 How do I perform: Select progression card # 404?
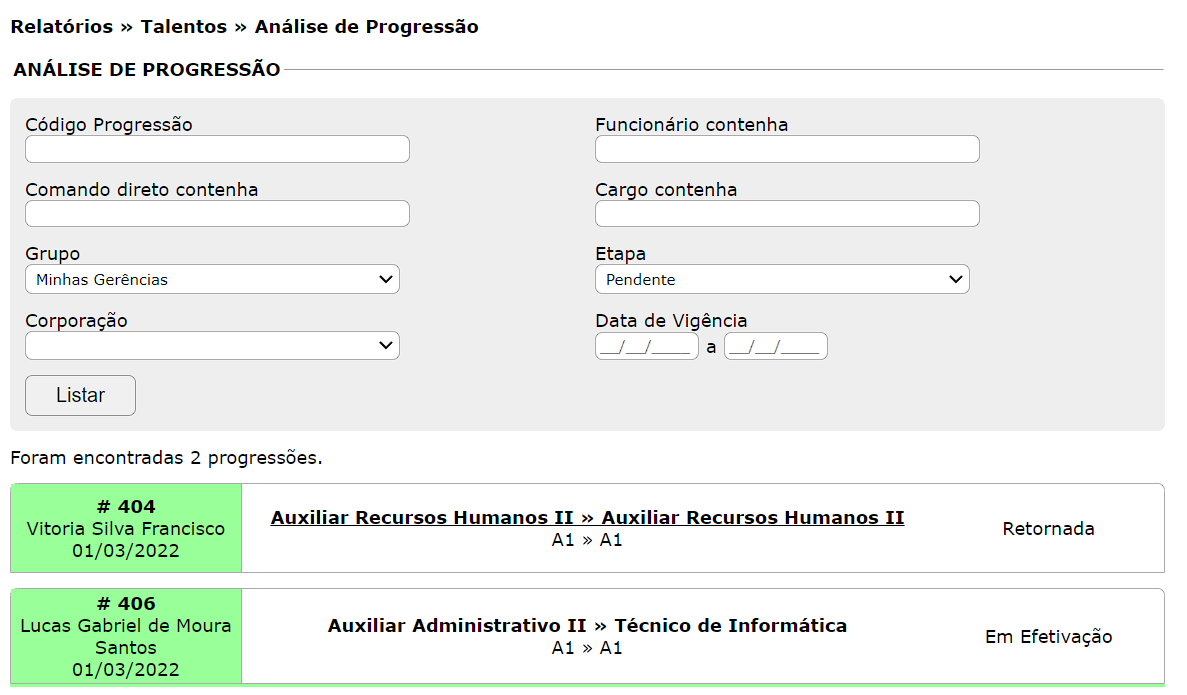(x=126, y=507)
